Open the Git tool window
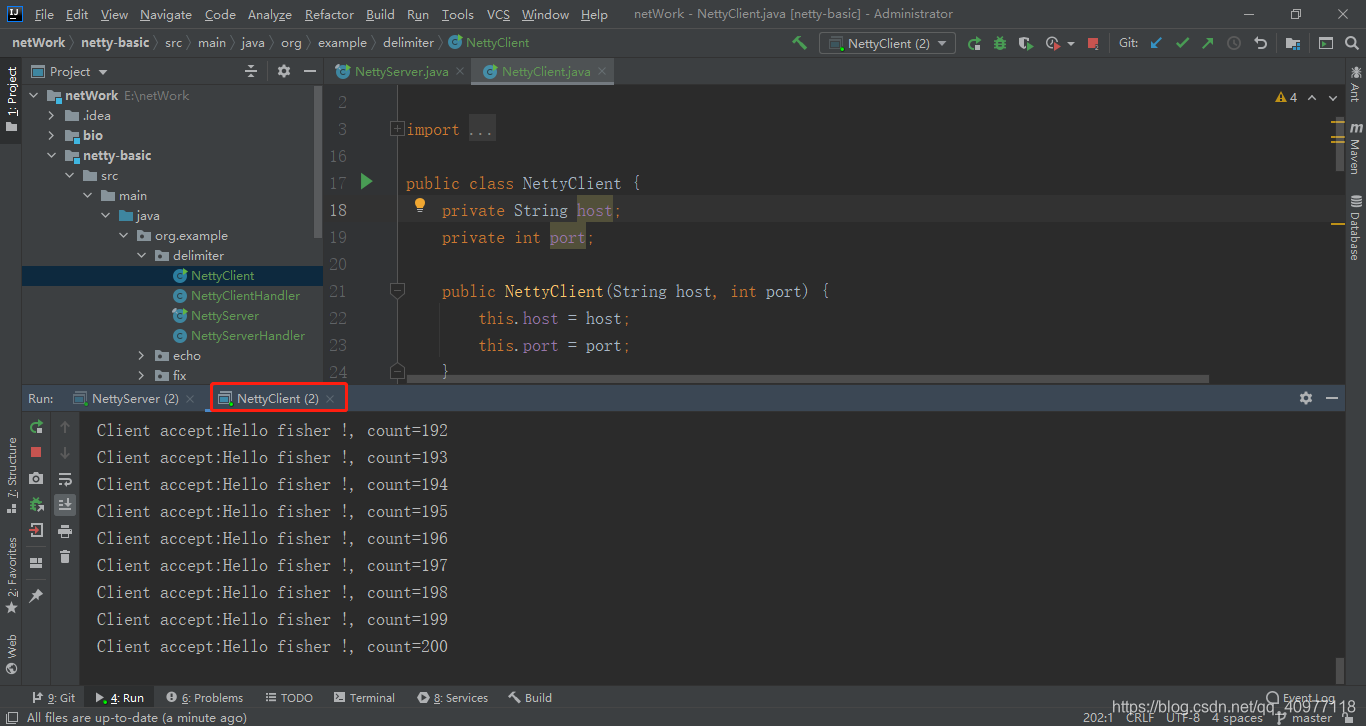1366x726 pixels. 53,698
